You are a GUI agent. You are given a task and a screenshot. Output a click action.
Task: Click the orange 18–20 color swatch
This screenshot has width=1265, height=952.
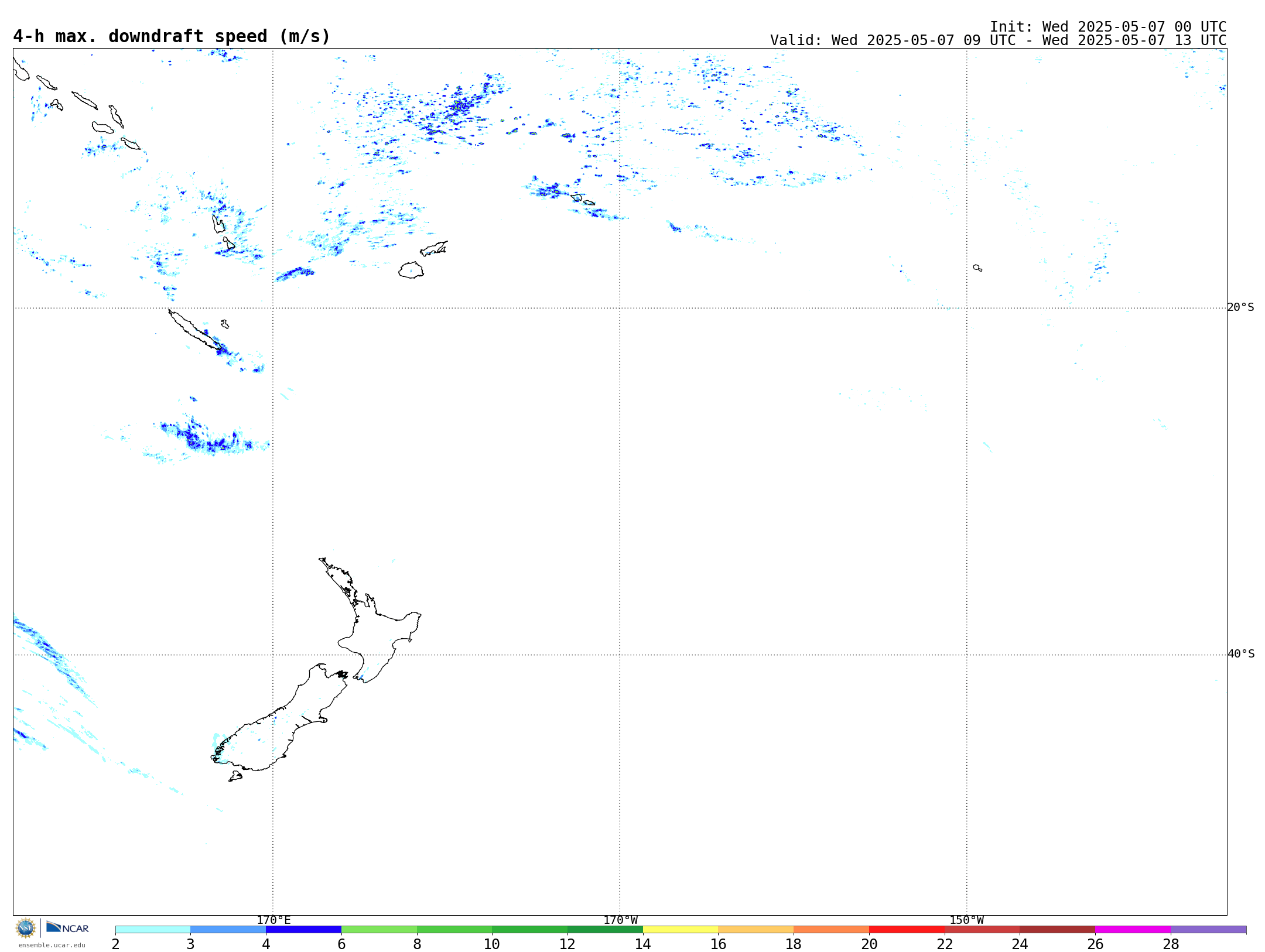click(831, 930)
